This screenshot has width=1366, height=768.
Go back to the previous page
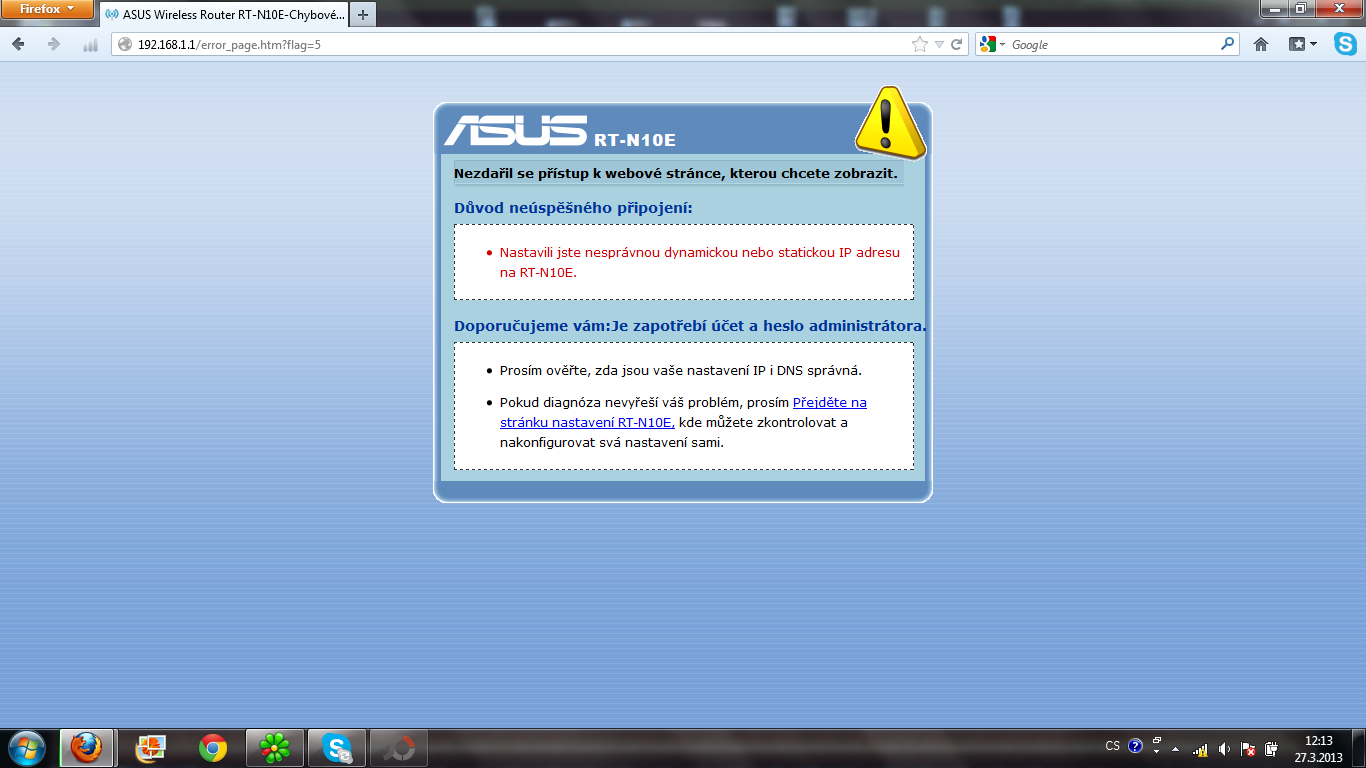point(19,45)
